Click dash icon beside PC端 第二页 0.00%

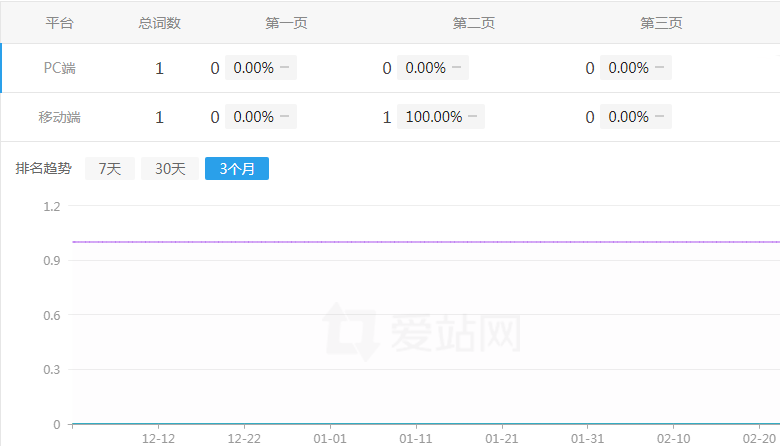(457, 68)
